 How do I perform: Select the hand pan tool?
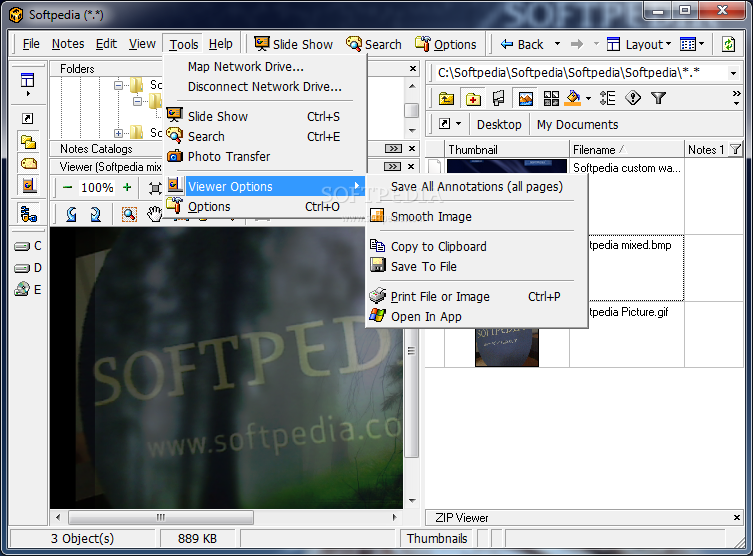[x=155, y=214]
